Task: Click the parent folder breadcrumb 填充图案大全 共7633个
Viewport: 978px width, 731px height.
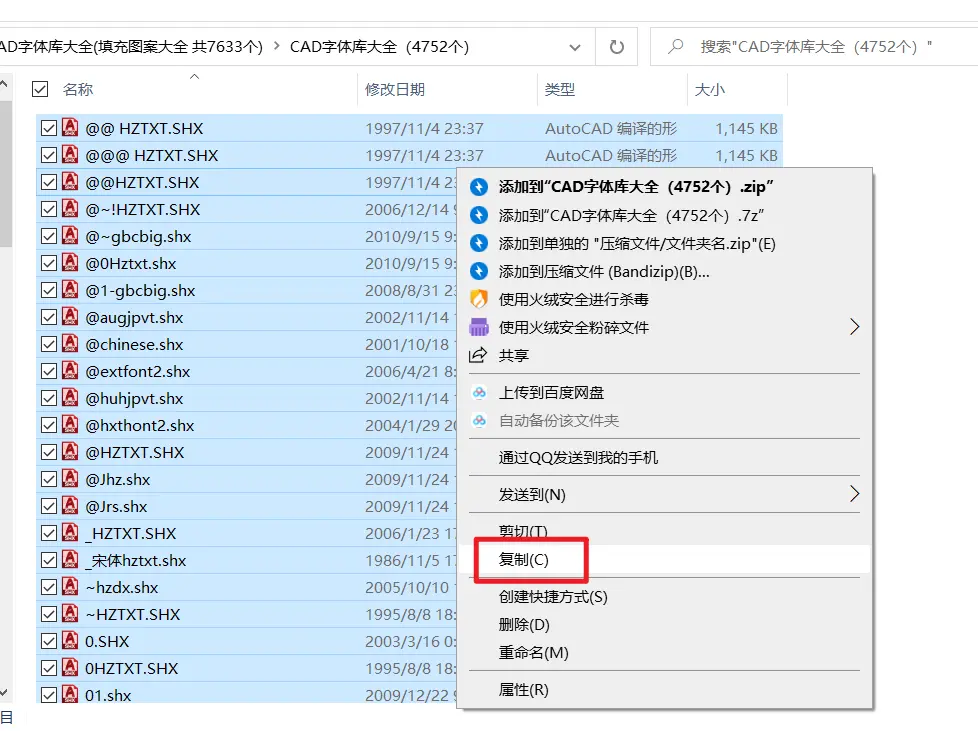Action: [x=131, y=47]
